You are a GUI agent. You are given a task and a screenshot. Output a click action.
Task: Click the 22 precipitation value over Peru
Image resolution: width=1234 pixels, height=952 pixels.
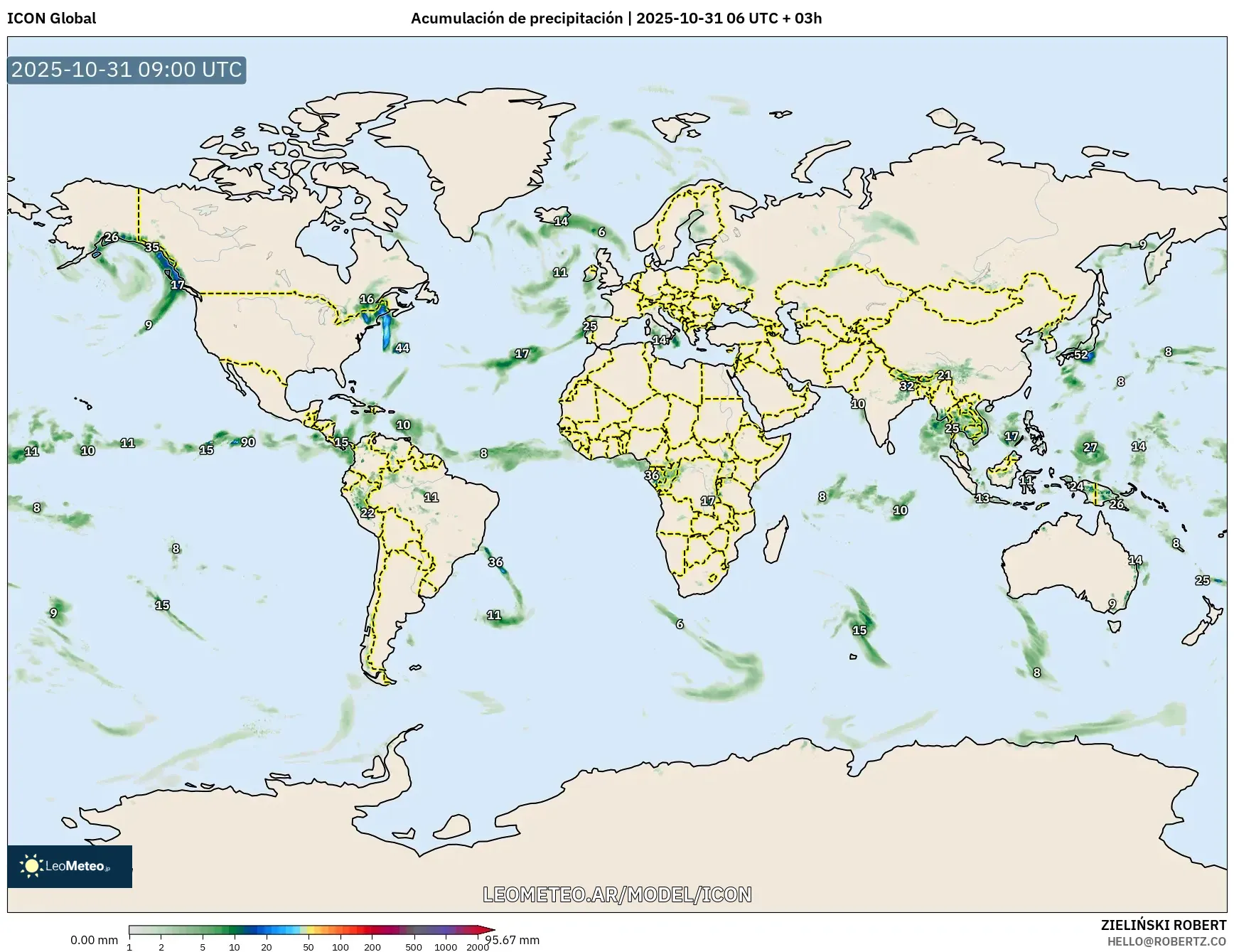pos(367,513)
